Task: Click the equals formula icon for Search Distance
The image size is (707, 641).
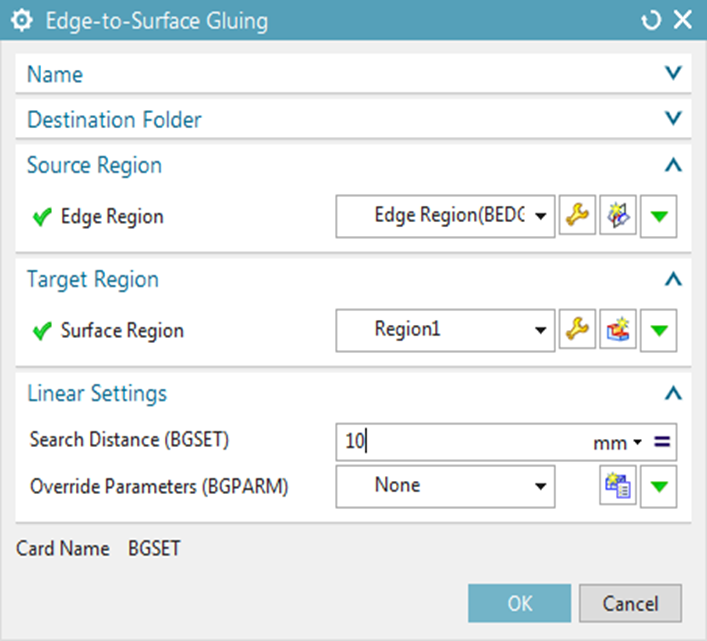Action: pos(662,442)
